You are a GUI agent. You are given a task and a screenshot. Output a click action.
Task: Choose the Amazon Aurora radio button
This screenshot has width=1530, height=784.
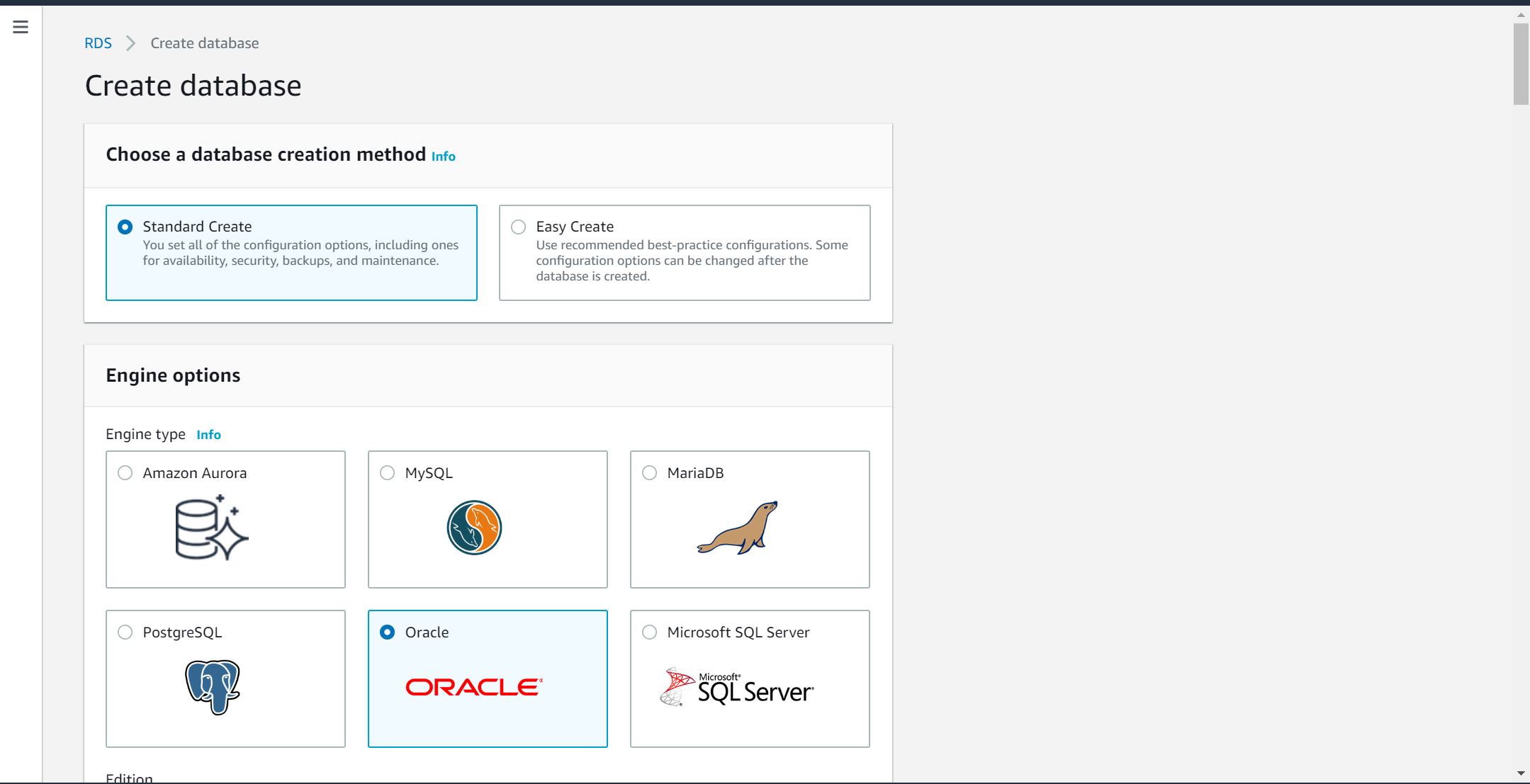point(125,473)
